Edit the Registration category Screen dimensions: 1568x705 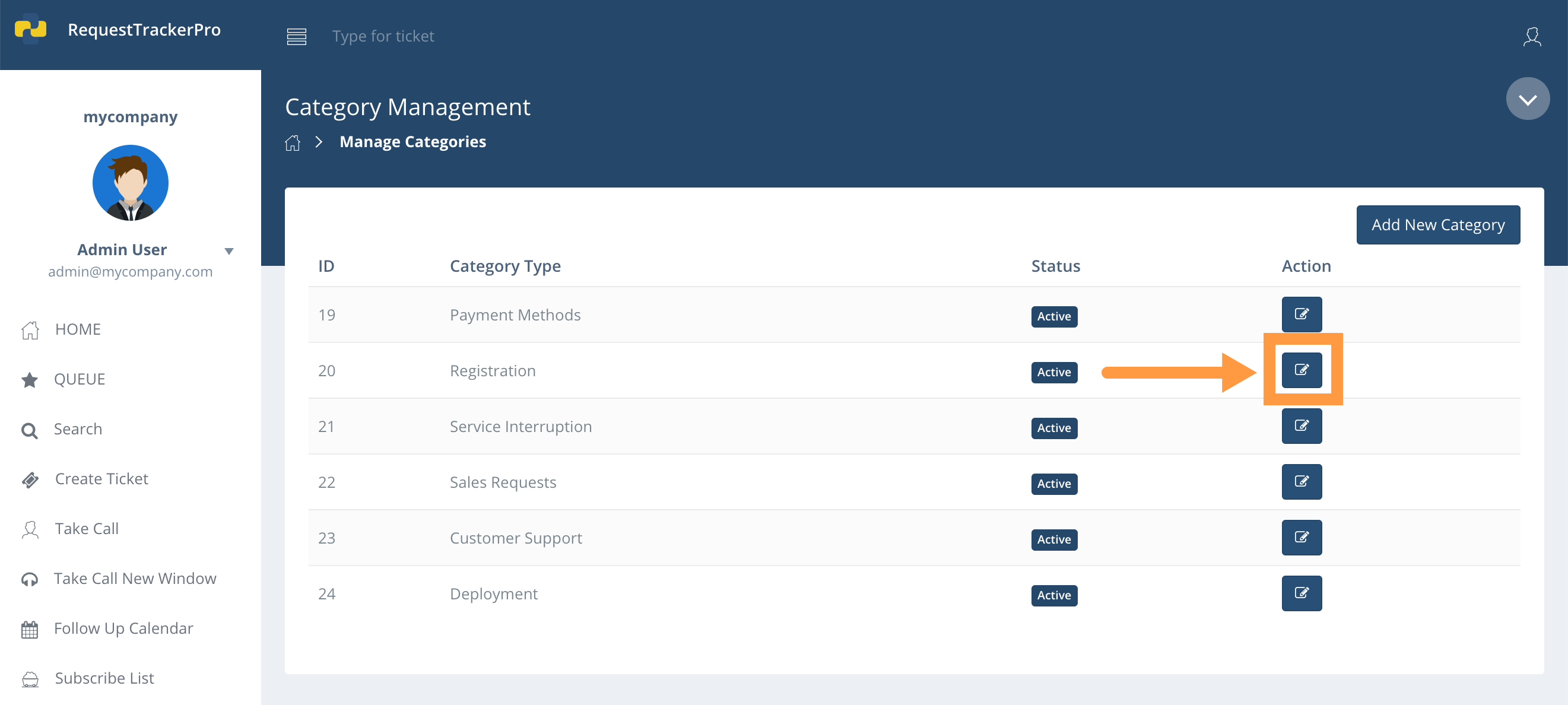(1302, 369)
